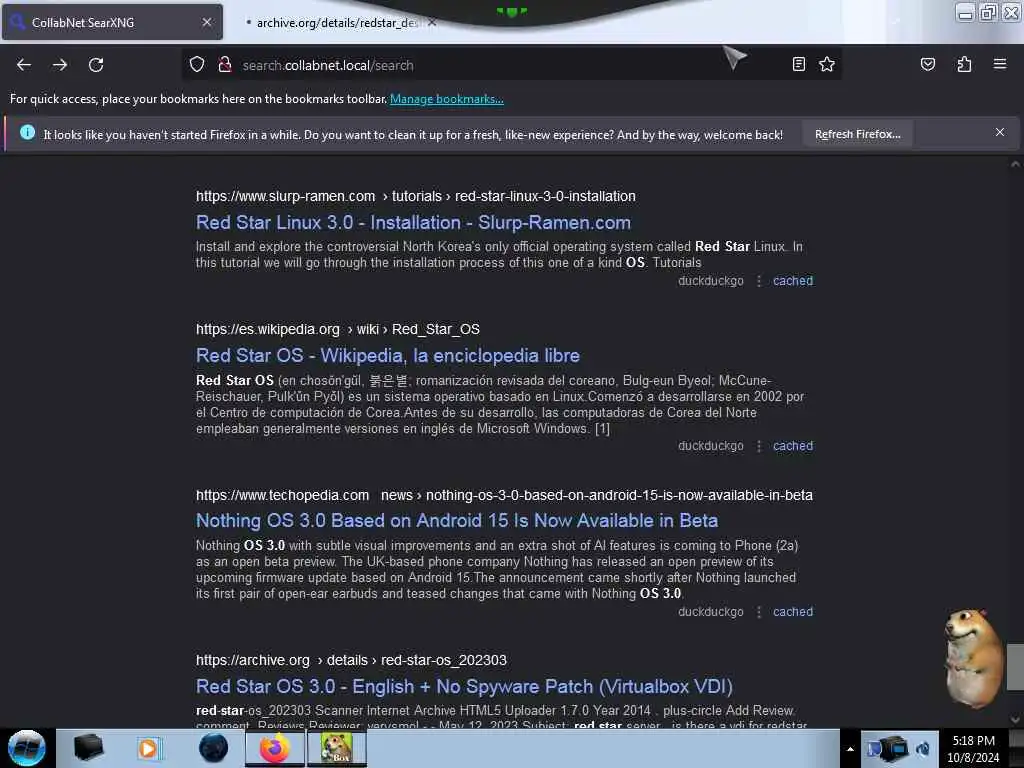Image resolution: width=1024 pixels, height=768 pixels.
Task: Dismiss the Firefox refresh notification bar
Action: coord(999,133)
